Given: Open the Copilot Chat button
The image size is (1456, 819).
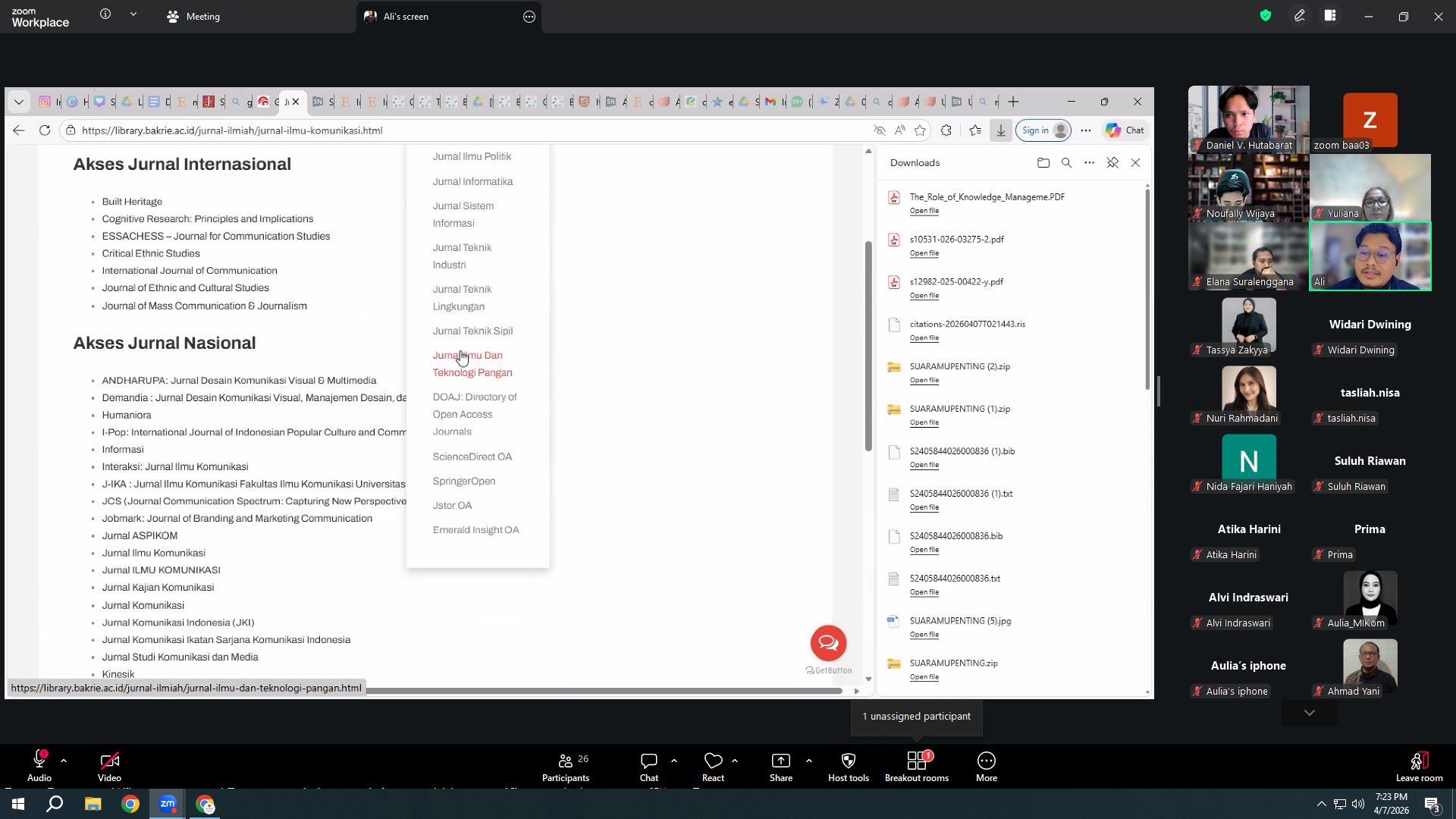Looking at the screenshot, I should [x=1125, y=130].
